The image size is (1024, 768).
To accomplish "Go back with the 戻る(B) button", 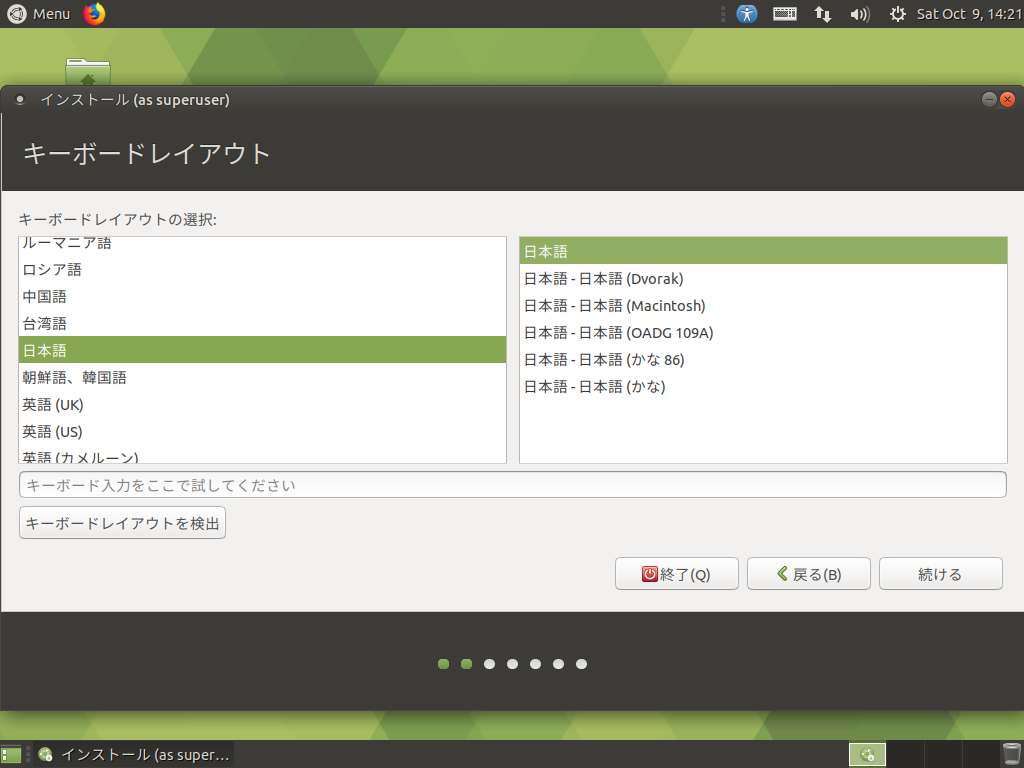I will 808,574.
